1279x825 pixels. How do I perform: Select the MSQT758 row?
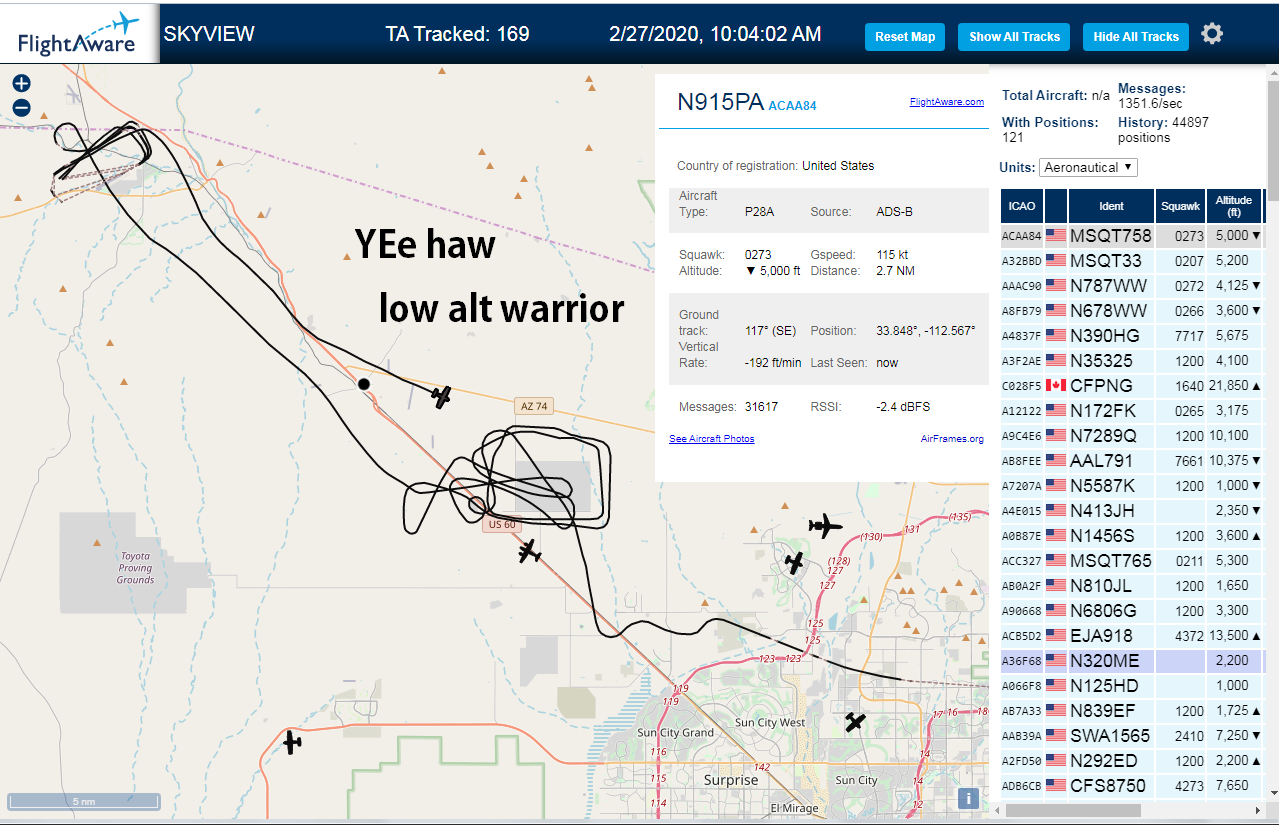click(x=1131, y=236)
